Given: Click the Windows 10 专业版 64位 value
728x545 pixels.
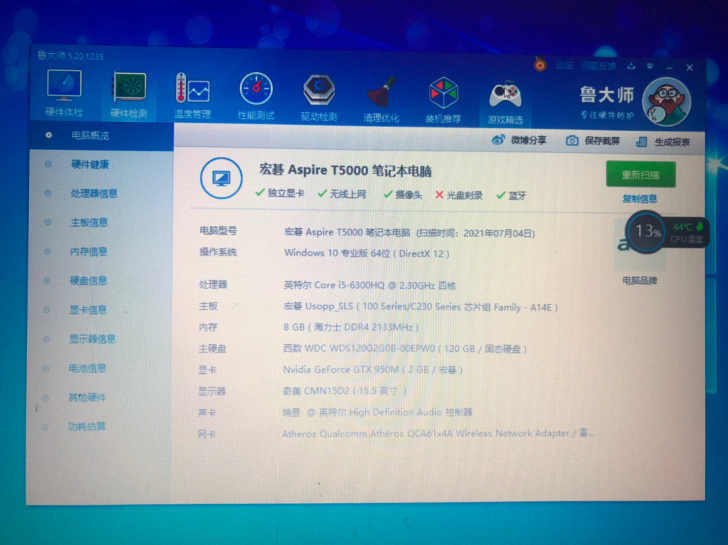Looking at the screenshot, I should 367,253.
